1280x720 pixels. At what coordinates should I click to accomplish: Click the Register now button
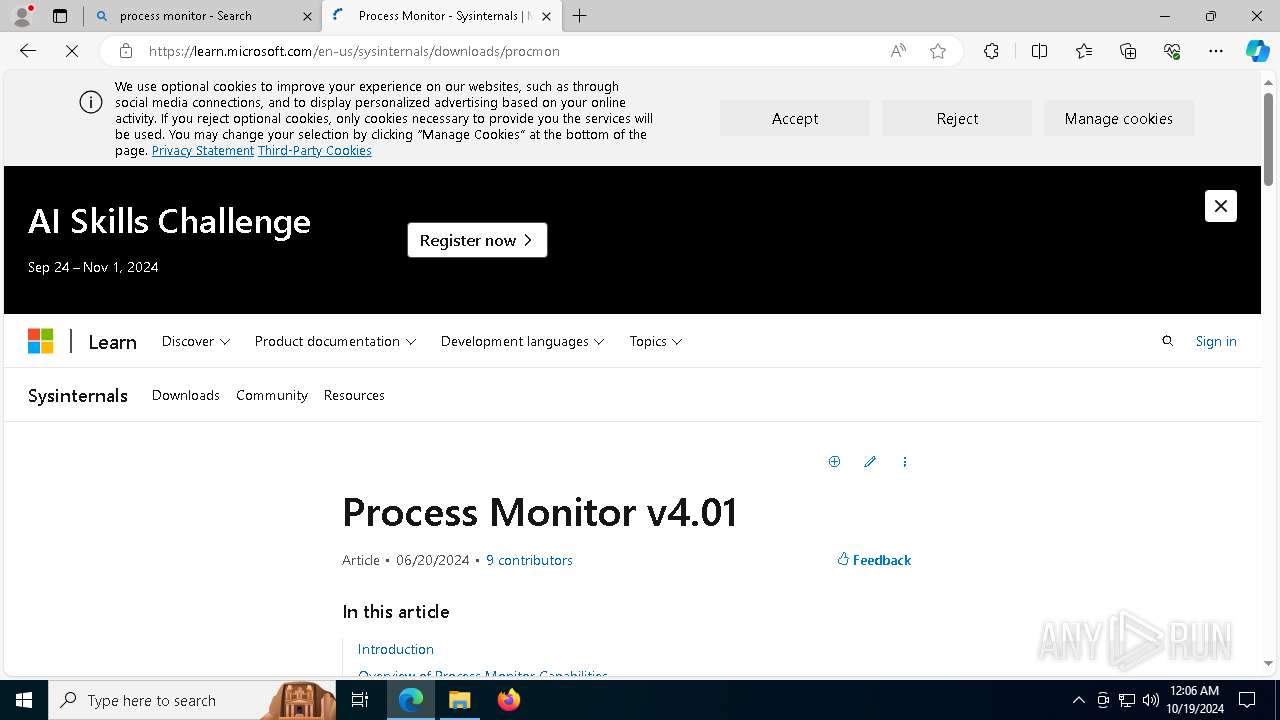pos(477,240)
